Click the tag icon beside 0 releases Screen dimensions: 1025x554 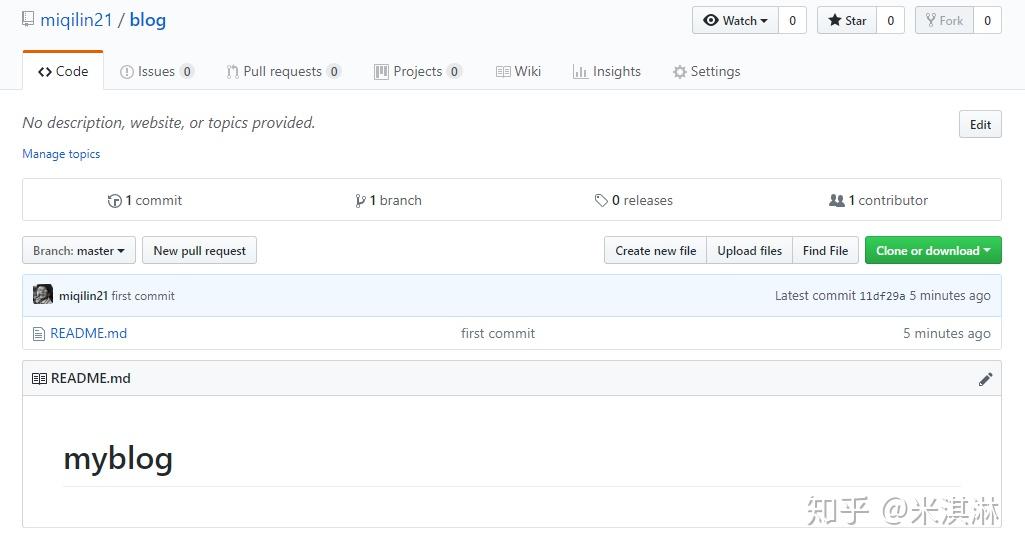(601, 201)
